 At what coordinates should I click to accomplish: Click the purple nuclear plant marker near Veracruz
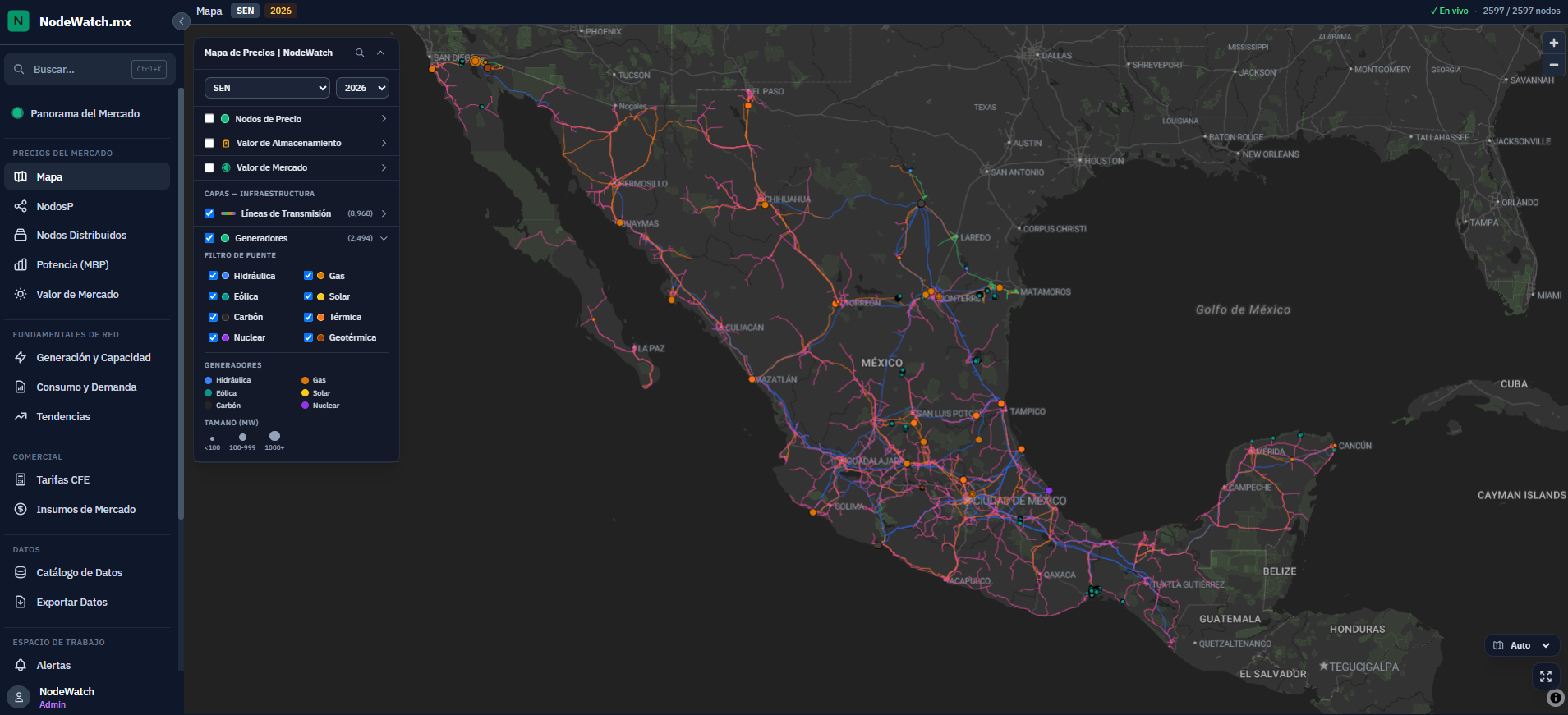pos(1050,491)
